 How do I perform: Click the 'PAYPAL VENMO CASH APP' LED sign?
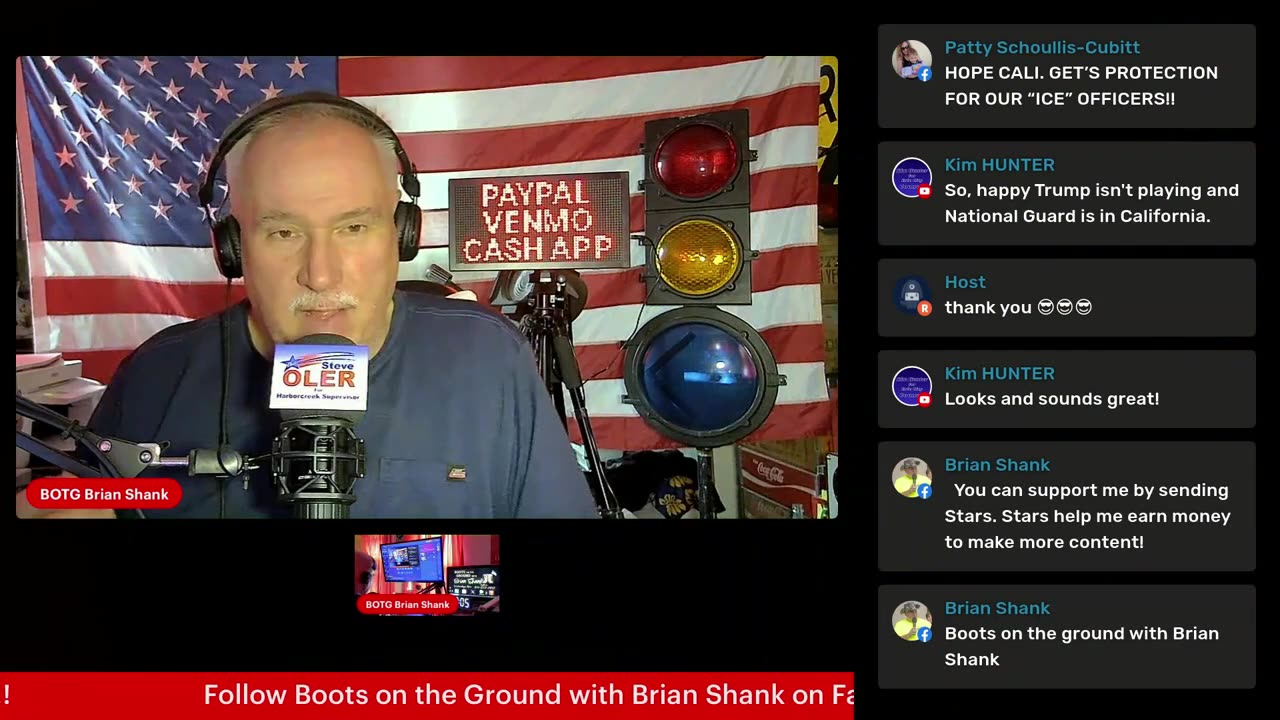point(538,222)
